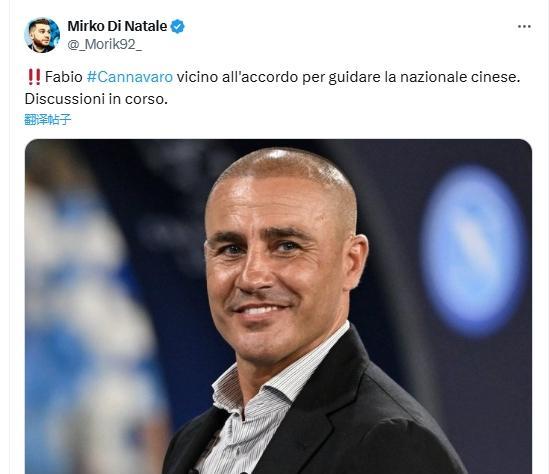Click the Mirko Di Natale display name
The image size is (549, 474).
(117, 26)
